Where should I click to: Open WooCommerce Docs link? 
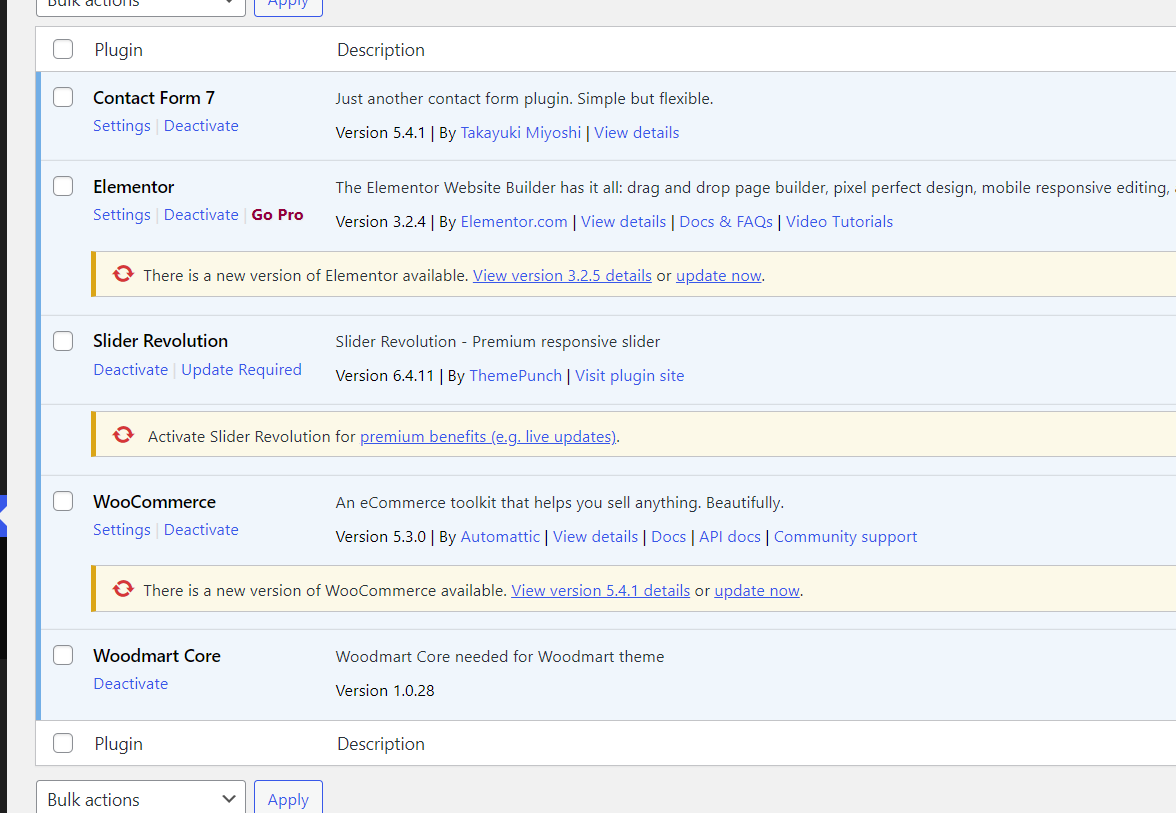(x=668, y=537)
